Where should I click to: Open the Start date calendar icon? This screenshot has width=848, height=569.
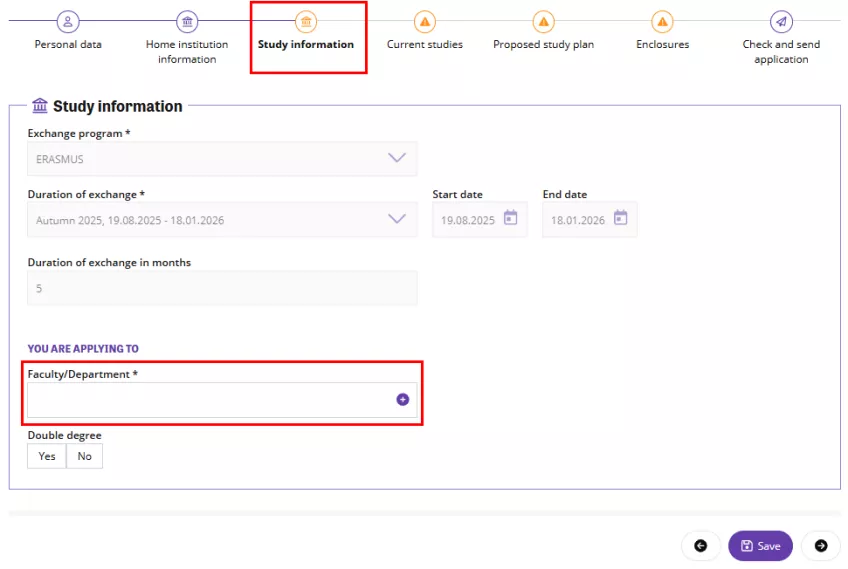point(510,219)
